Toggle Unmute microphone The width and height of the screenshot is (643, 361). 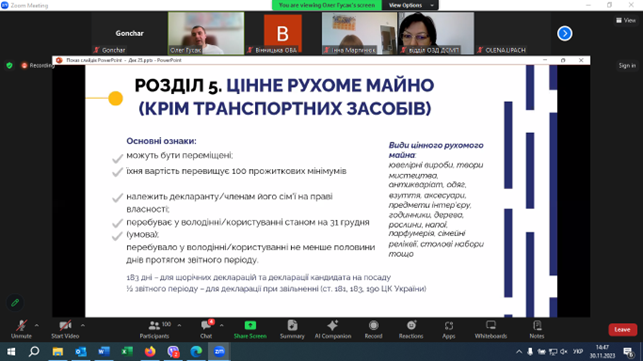(x=21, y=329)
